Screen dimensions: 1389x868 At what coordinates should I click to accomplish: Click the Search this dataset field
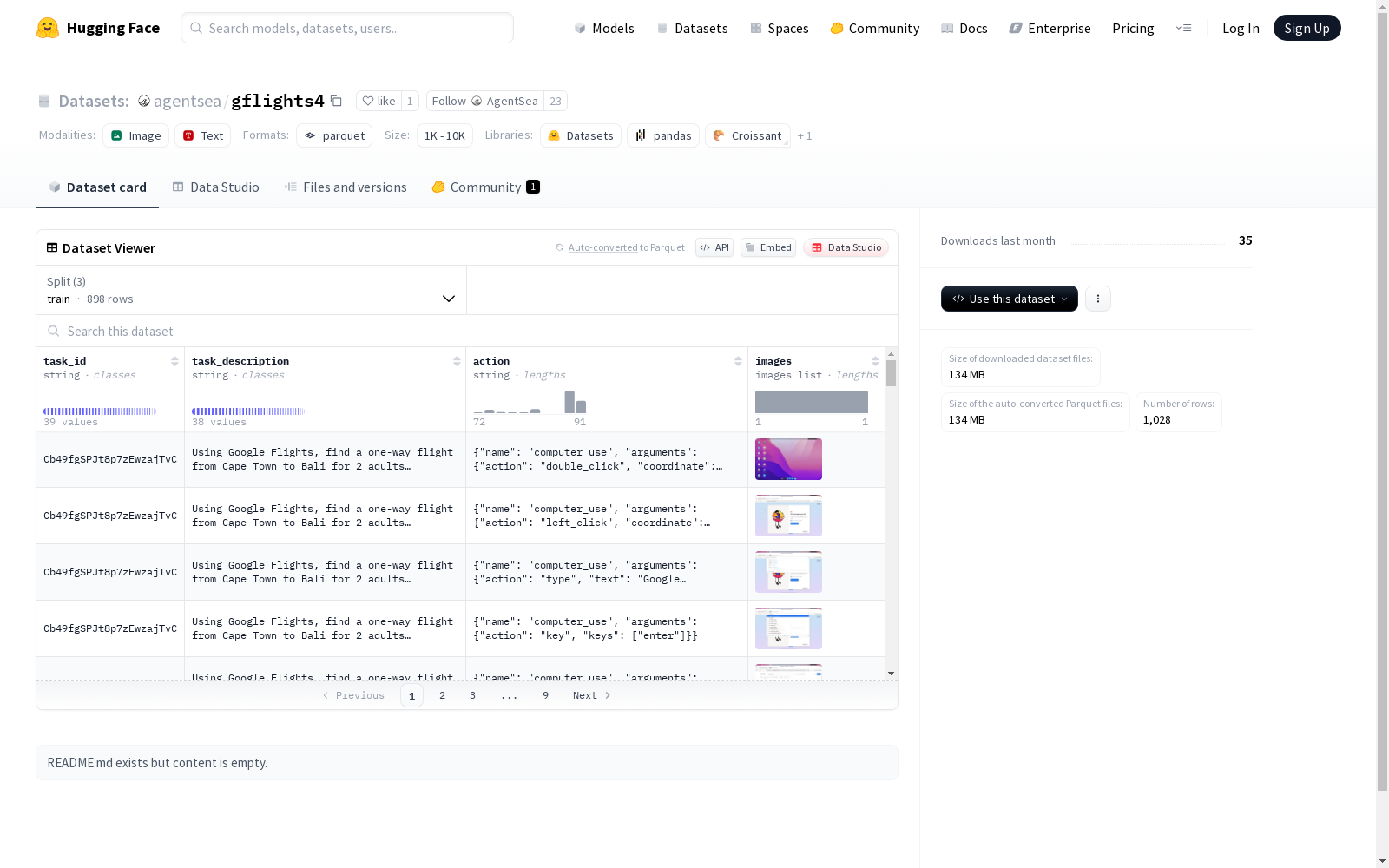tap(467, 331)
